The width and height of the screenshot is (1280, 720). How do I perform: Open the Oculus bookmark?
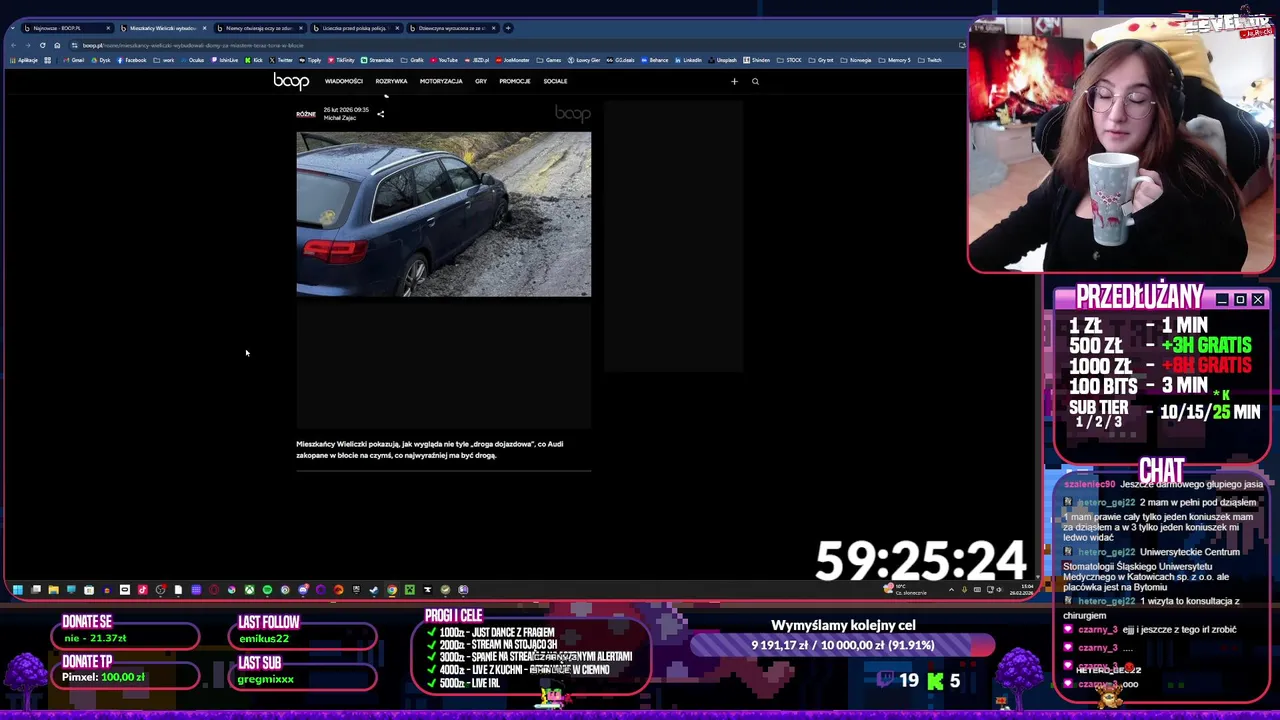point(192,60)
